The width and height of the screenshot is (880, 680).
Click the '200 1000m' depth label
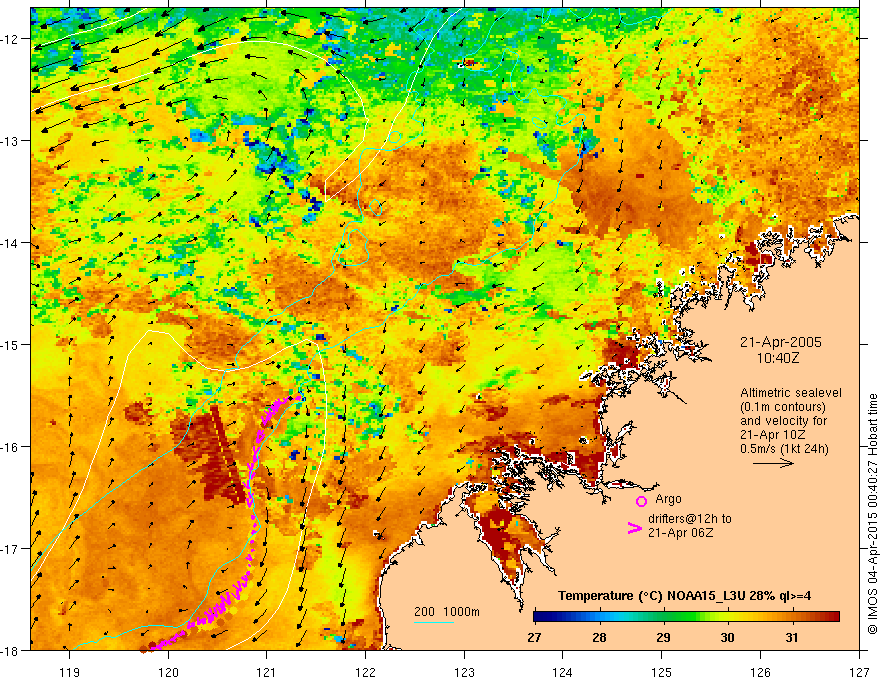pyautogui.click(x=447, y=612)
